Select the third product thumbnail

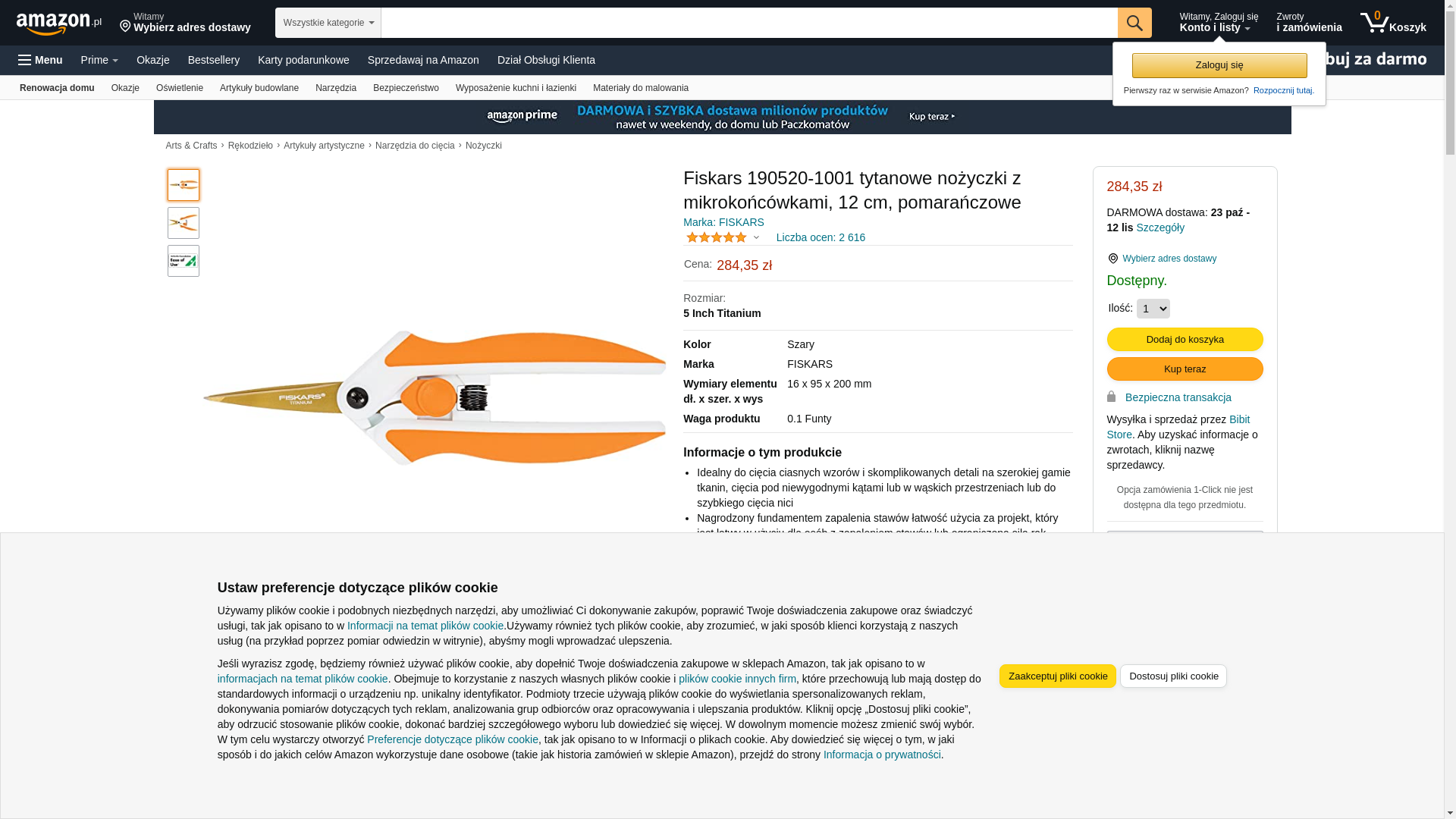coord(184,261)
